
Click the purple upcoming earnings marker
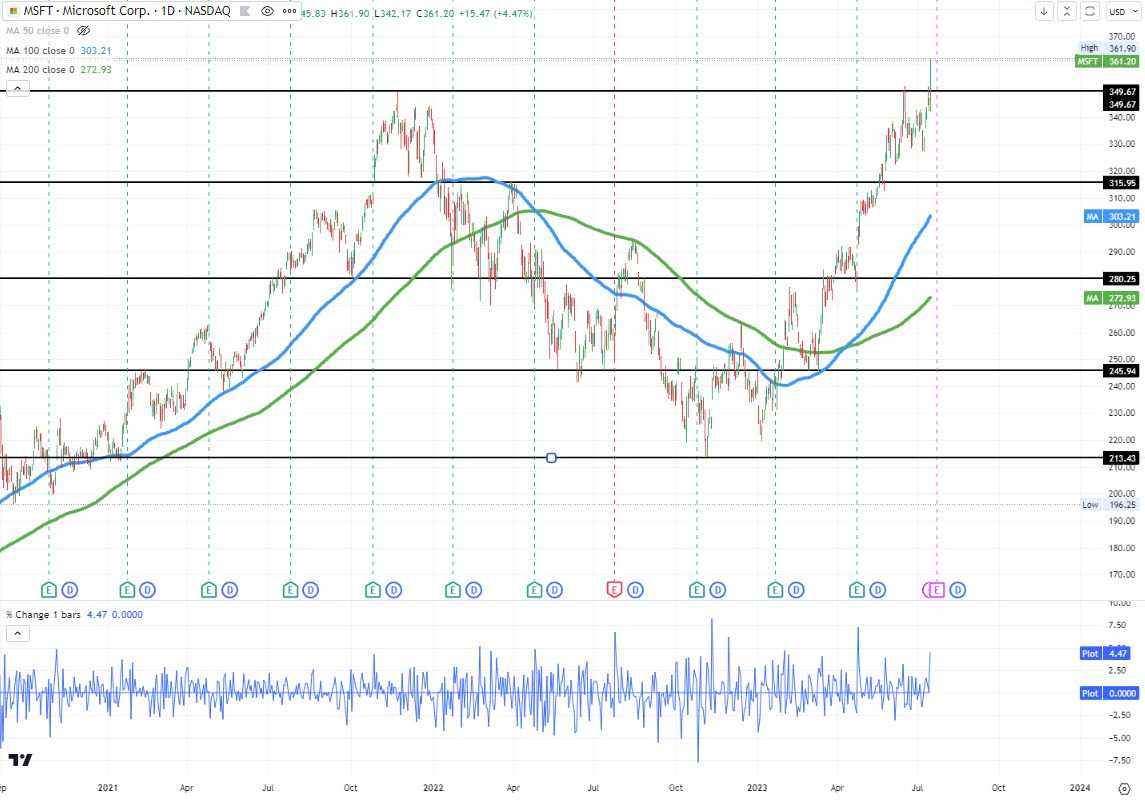tap(936, 590)
